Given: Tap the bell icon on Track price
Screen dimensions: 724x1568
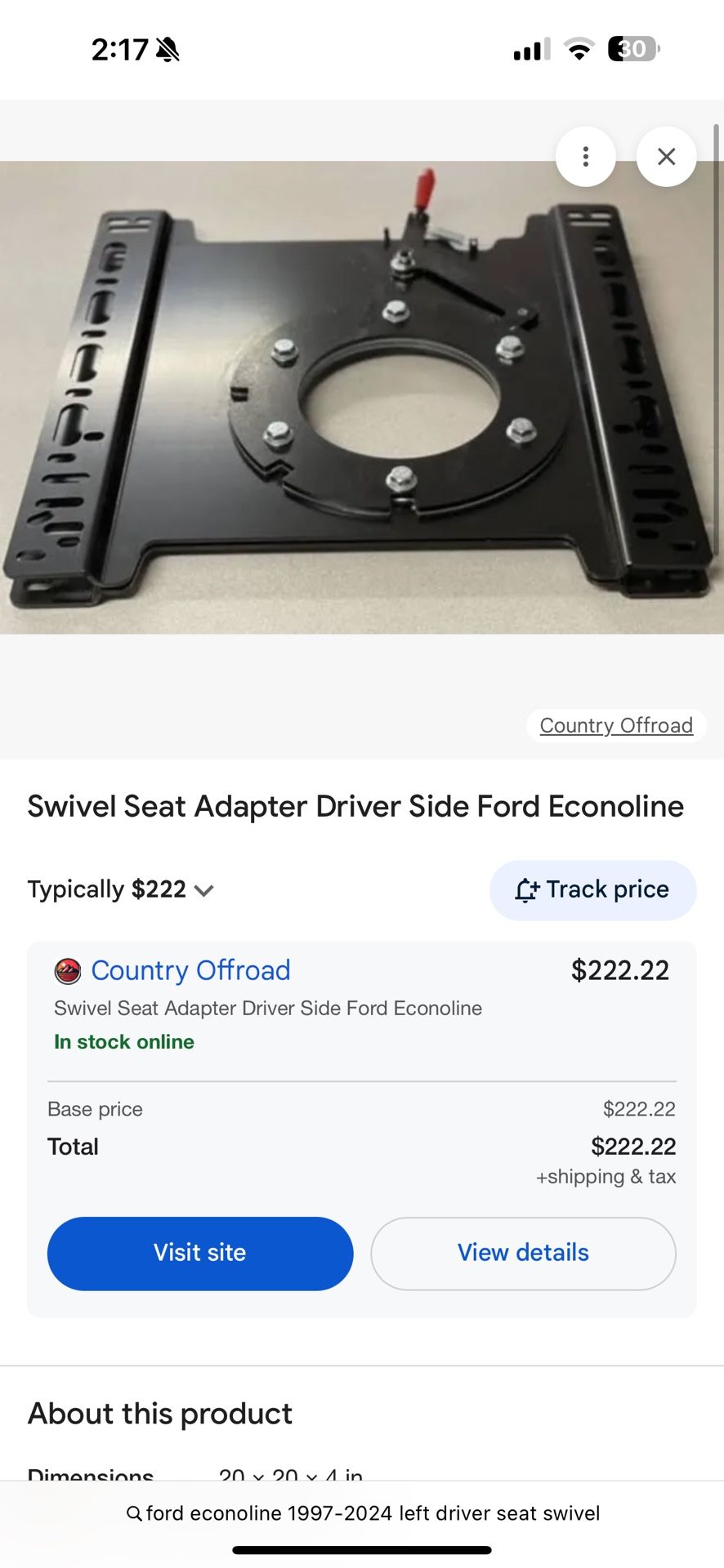Looking at the screenshot, I should (x=526, y=890).
